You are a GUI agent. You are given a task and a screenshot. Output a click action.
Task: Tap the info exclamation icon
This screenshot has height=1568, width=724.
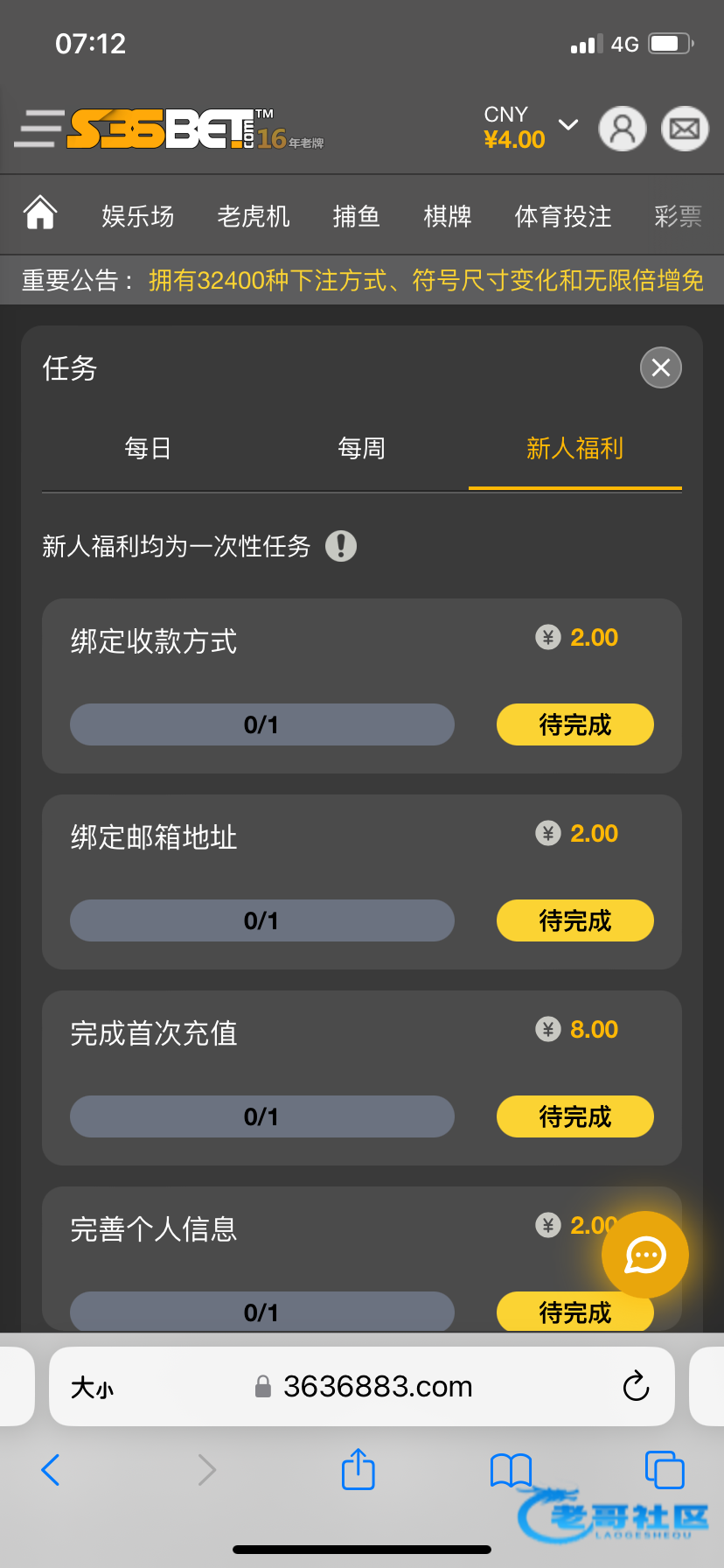(x=341, y=546)
